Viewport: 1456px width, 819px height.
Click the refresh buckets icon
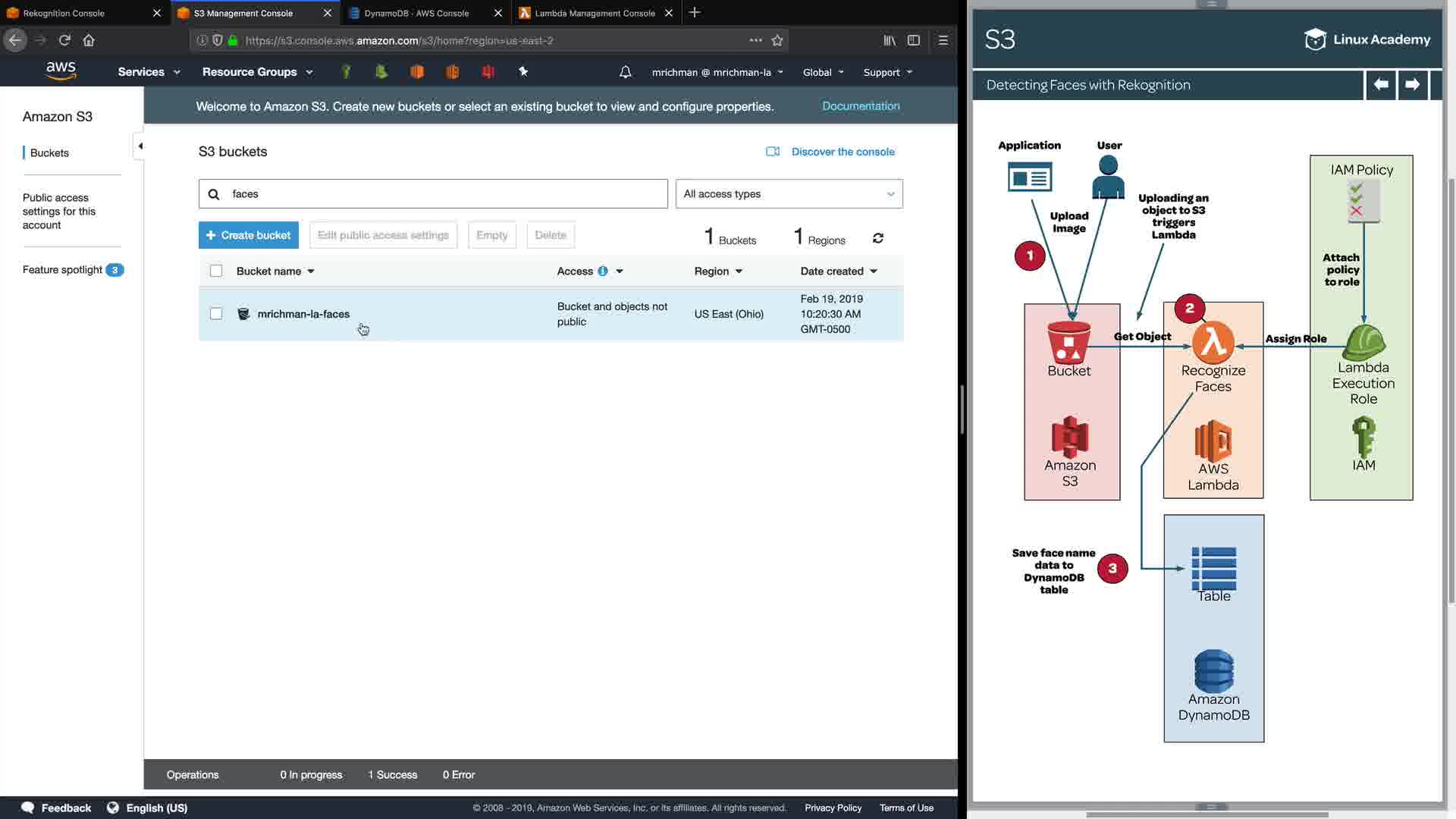878,238
